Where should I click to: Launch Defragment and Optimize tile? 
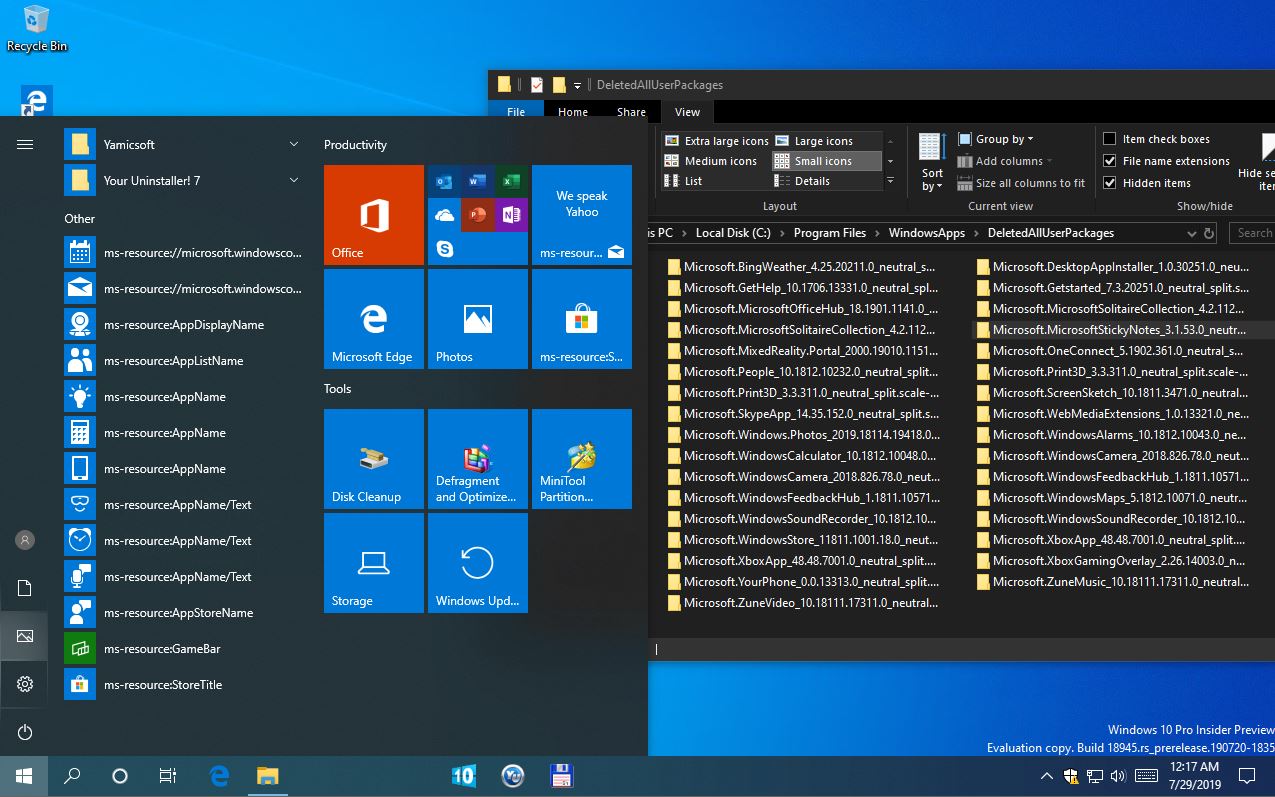[x=478, y=459]
